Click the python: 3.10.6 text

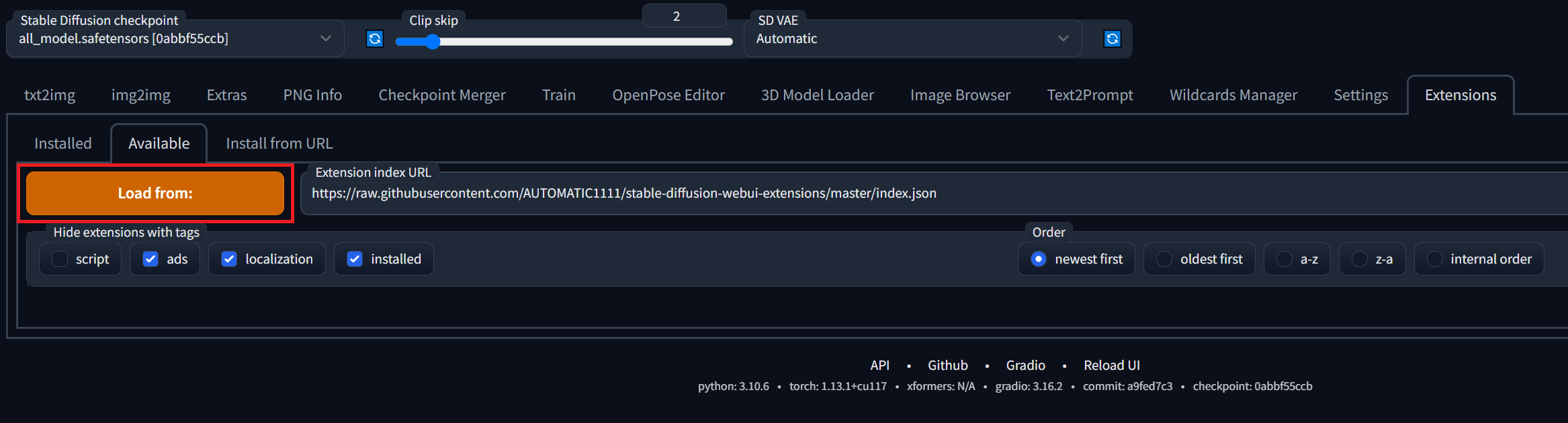click(x=734, y=386)
